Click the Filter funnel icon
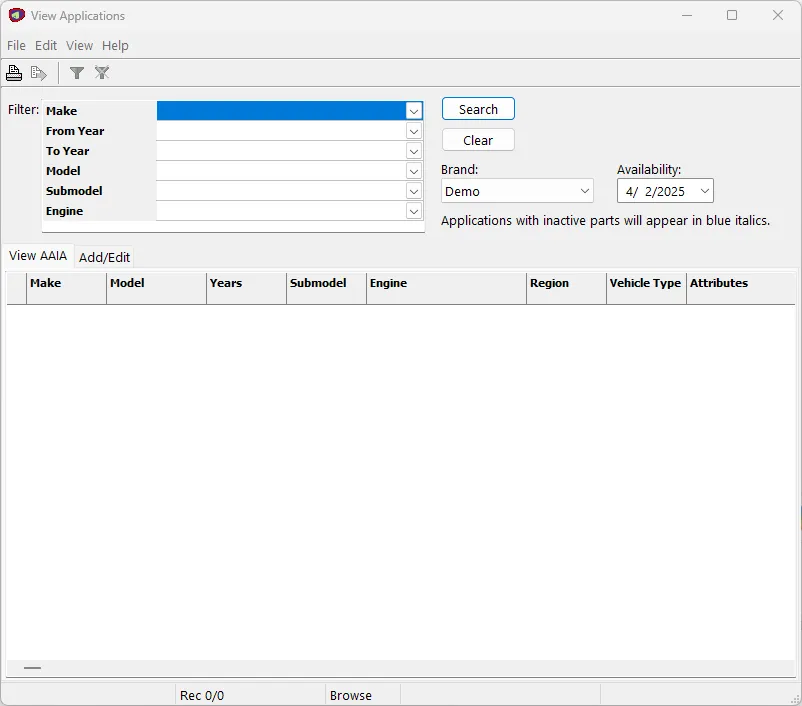The width and height of the screenshot is (802, 706). point(76,73)
